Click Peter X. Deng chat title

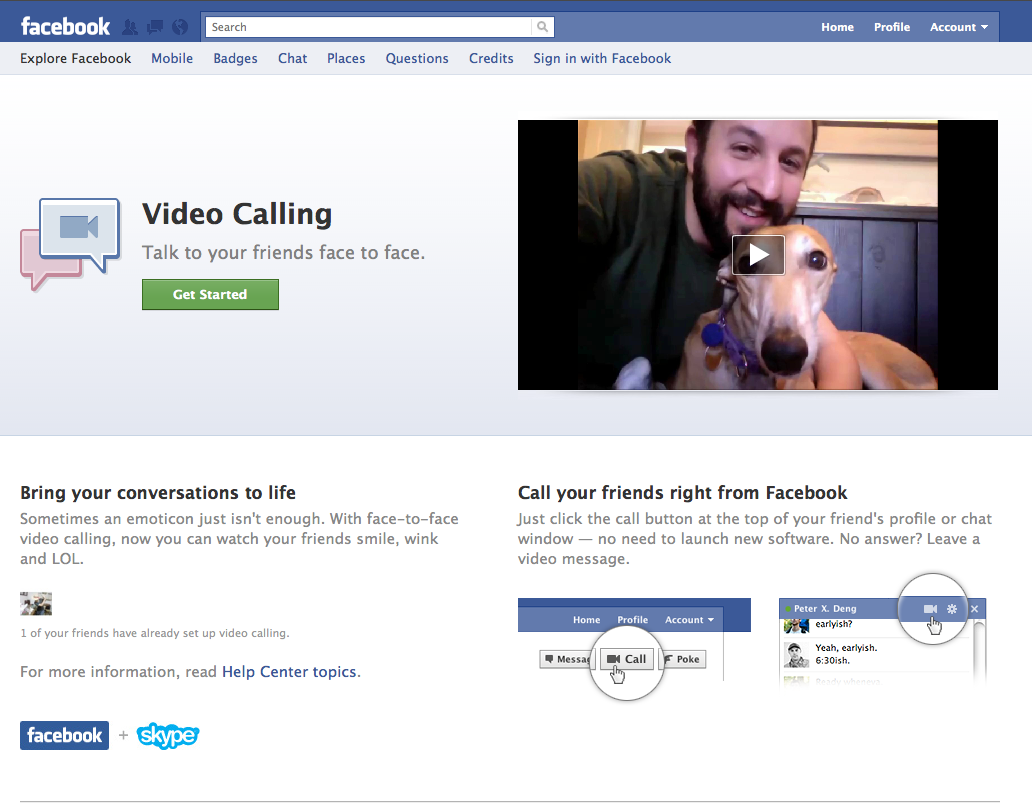pyautogui.click(x=825, y=609)
